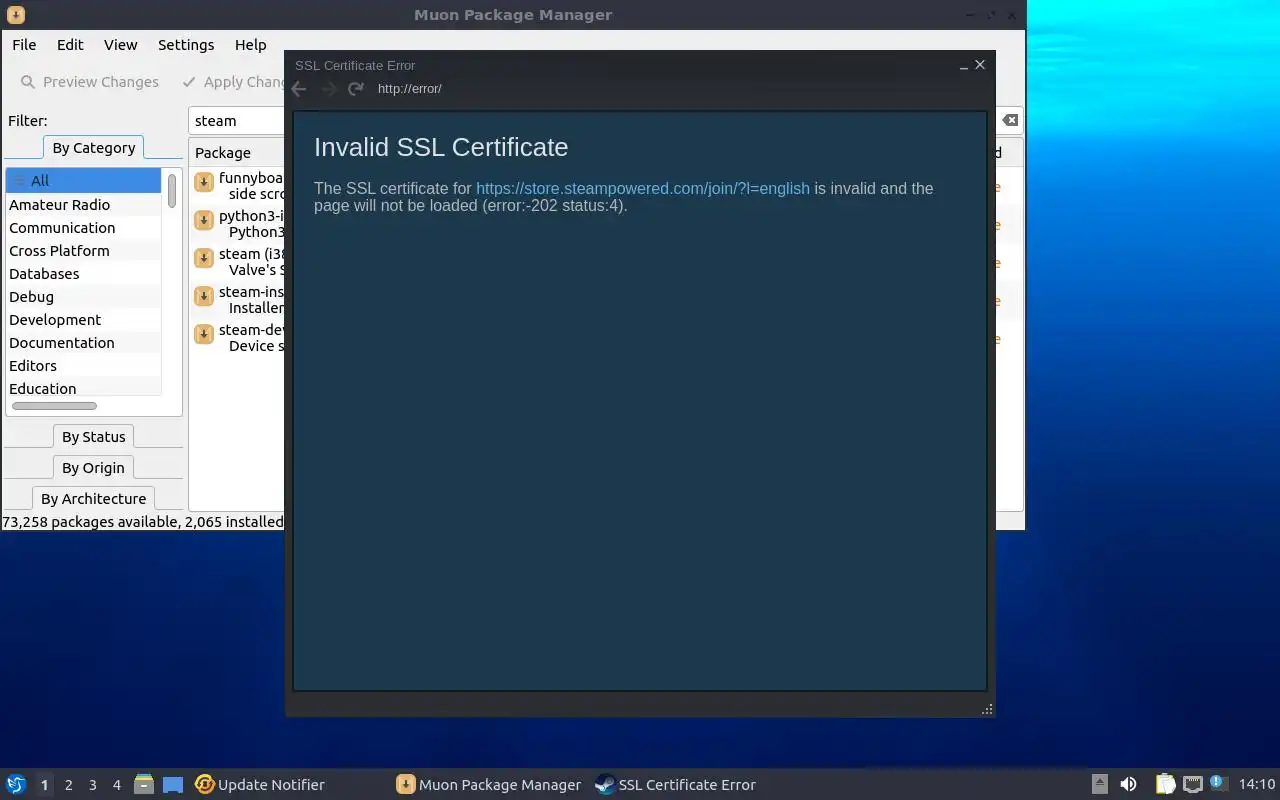
Task: Click the funnyboat package icon
Action: pyautogui.click(x=204, y=182)
